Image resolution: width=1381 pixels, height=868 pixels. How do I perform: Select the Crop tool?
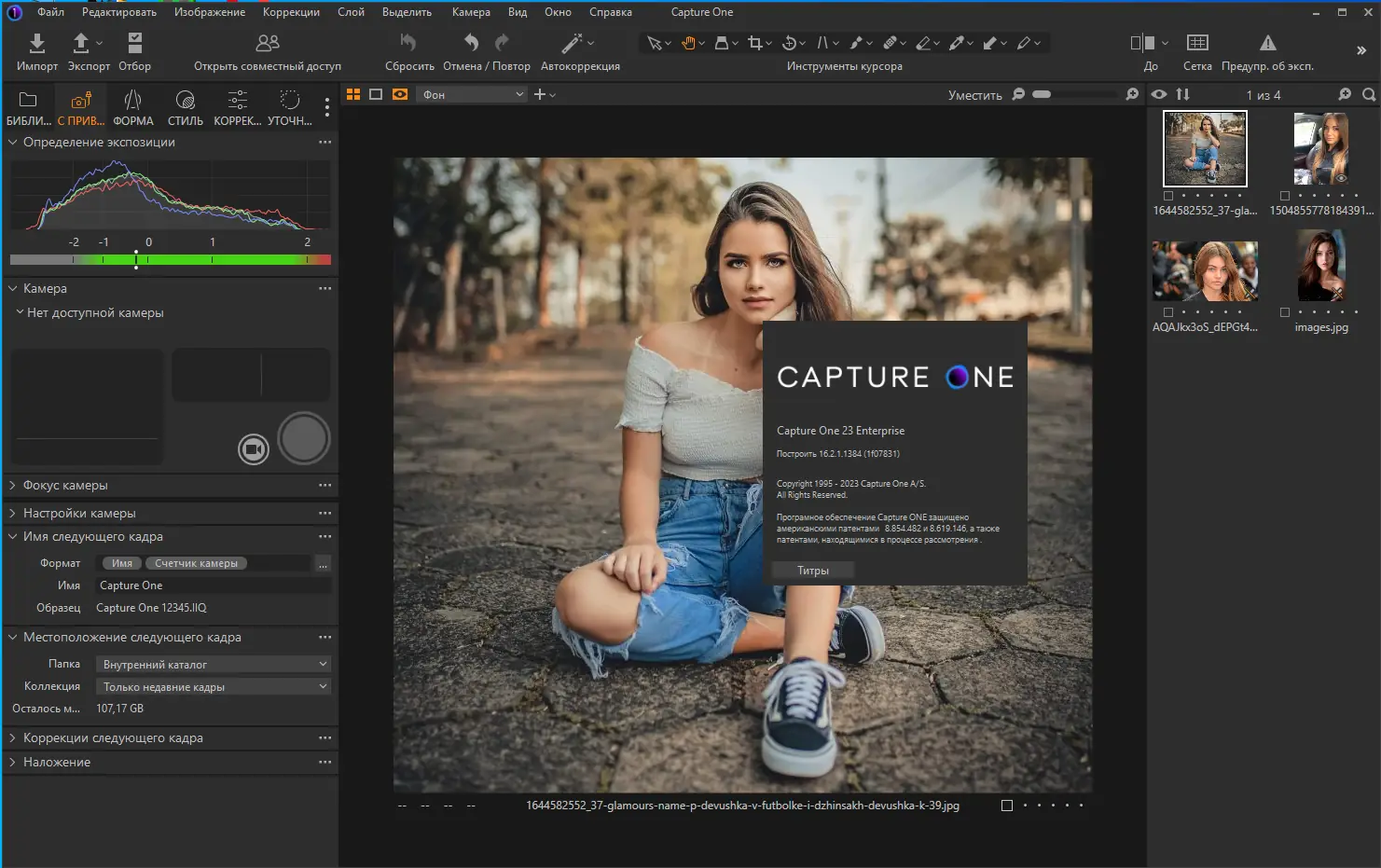click(x=755, y=43)
